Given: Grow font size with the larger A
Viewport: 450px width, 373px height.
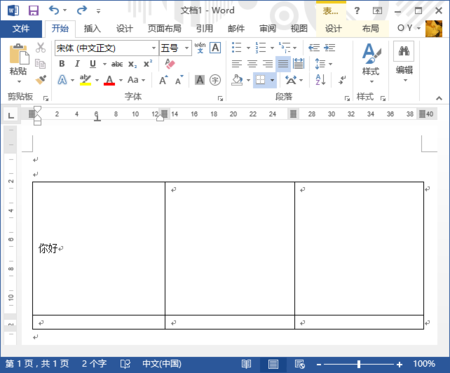Looking at the screenshot, I should point(163,80).
